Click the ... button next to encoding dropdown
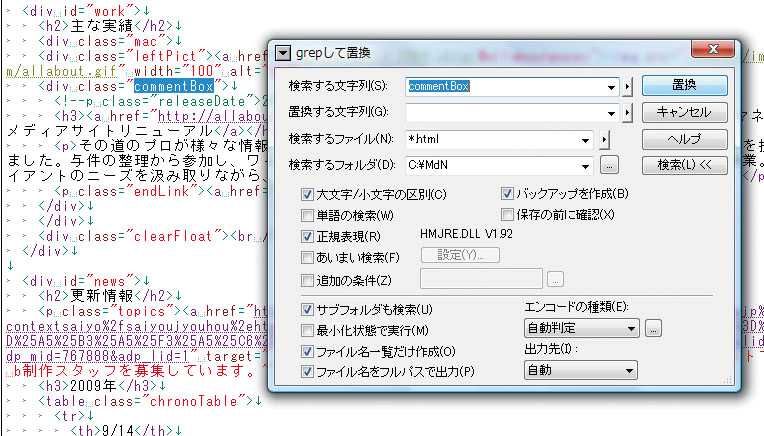Screen dimensions: 764x436 coord(653,328)
